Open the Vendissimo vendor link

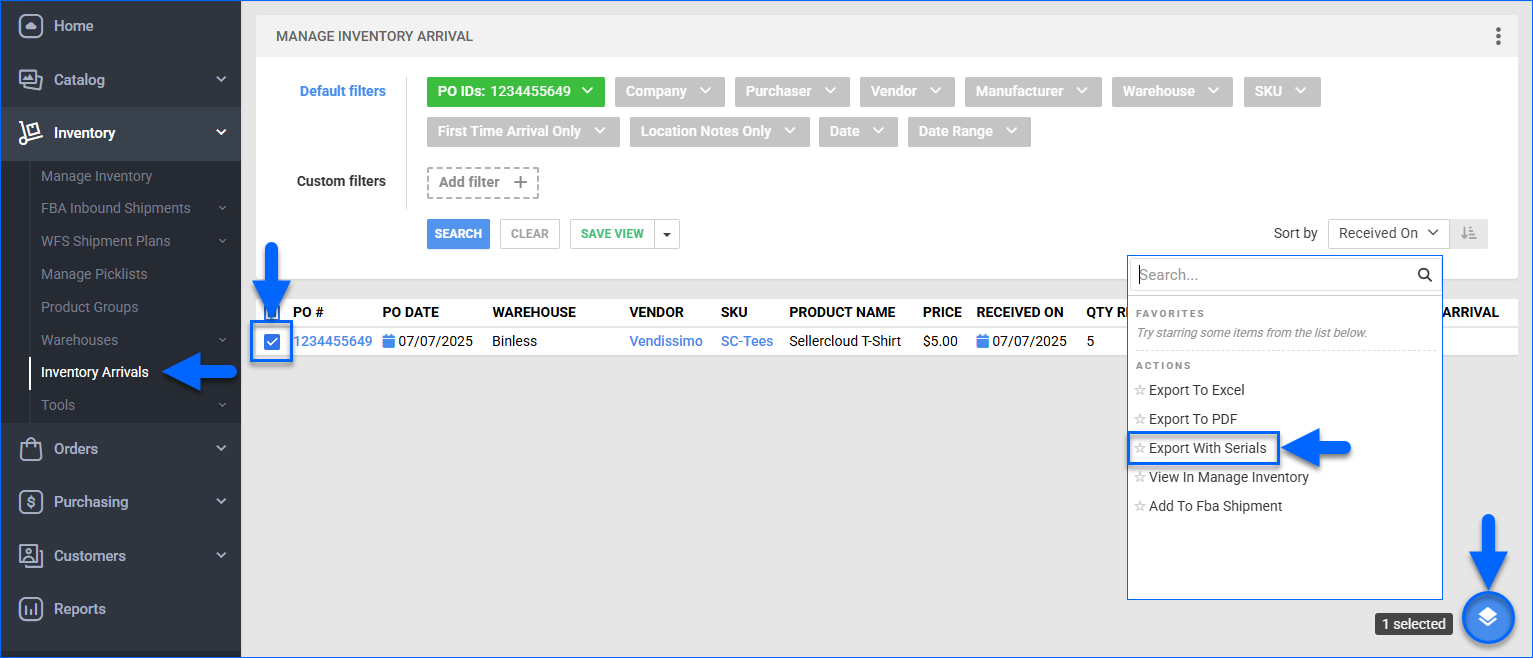666,341
